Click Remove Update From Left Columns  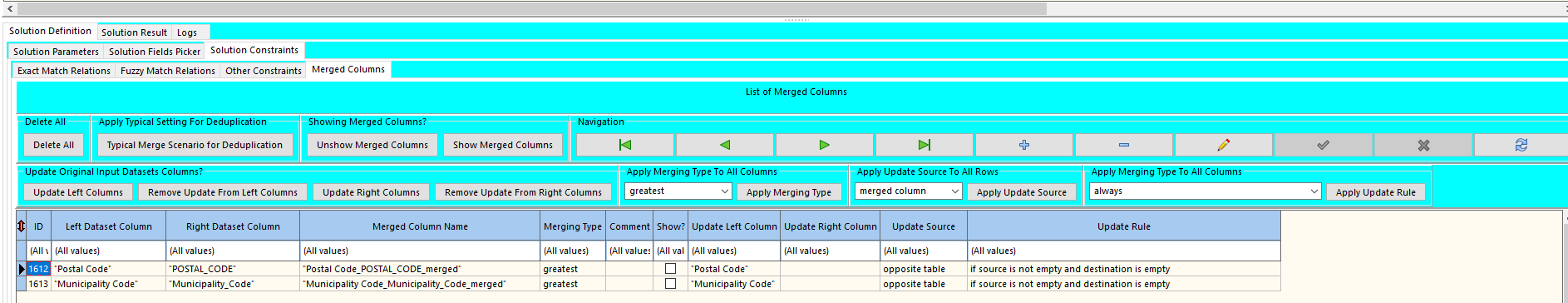point(223,192)
